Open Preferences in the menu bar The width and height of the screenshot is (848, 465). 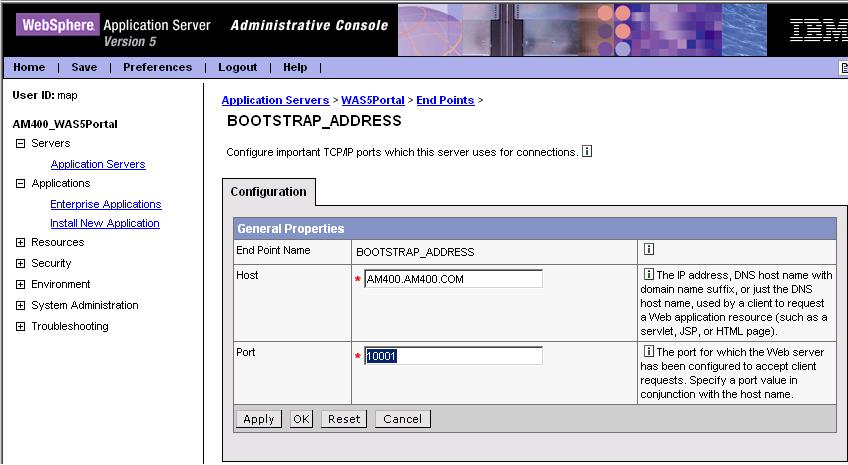pos(157,67)
